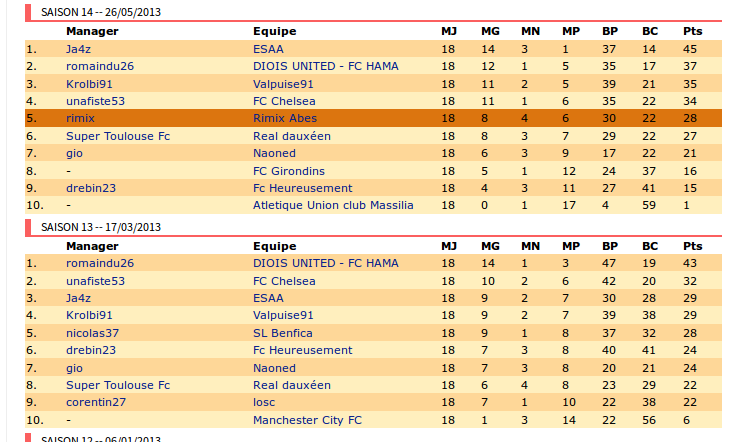
Task: Open Real dauxéen team in Saison 13
Action: coord(292,385)
